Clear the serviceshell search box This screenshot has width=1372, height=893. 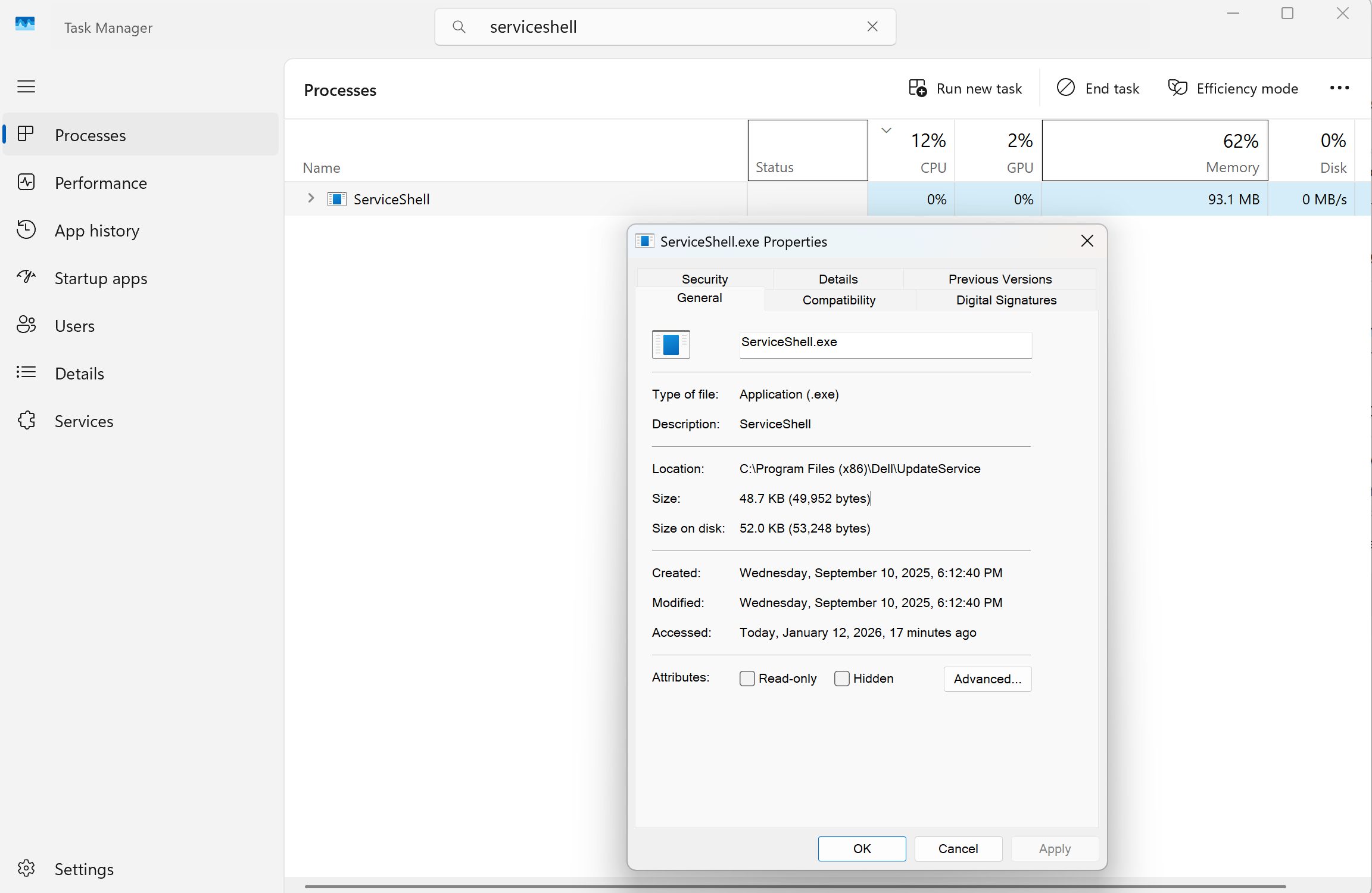pos(872,27)
